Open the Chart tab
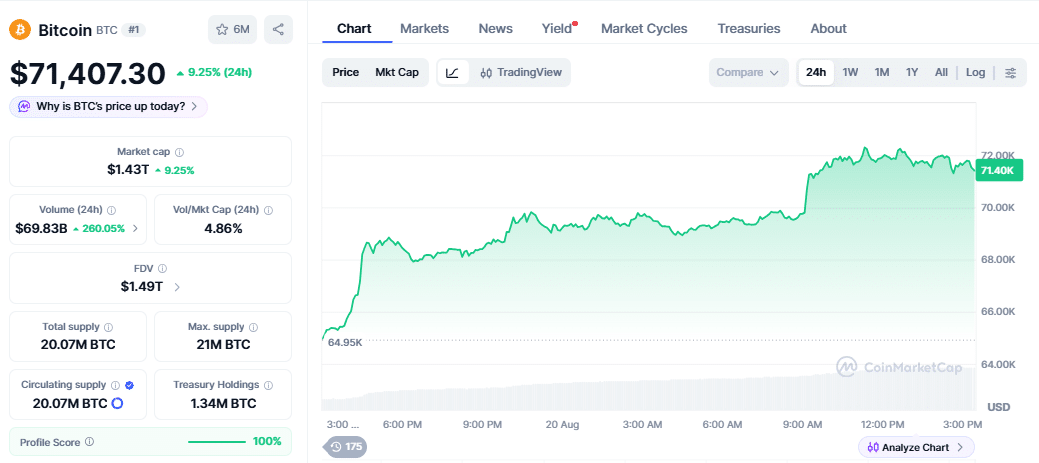This screenshot has width=1039, height=463. coord(354,28)
